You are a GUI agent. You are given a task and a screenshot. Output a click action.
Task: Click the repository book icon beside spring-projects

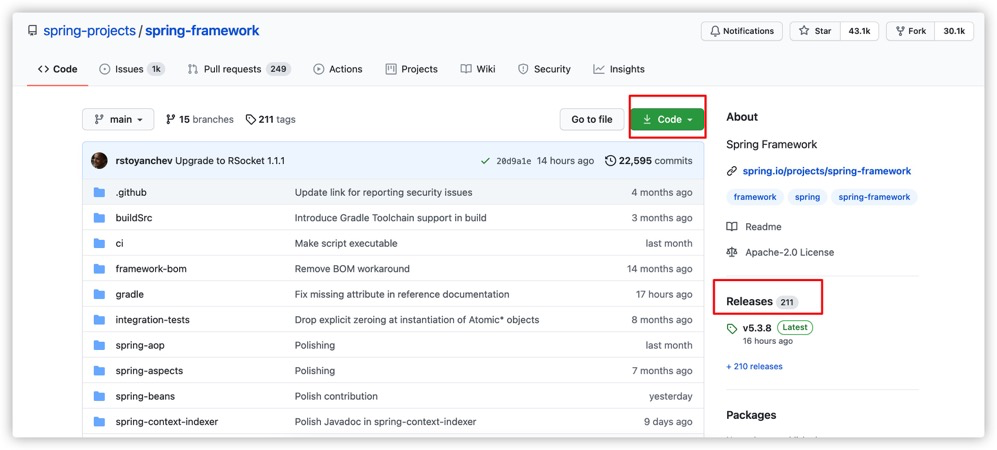pos(32,31)
